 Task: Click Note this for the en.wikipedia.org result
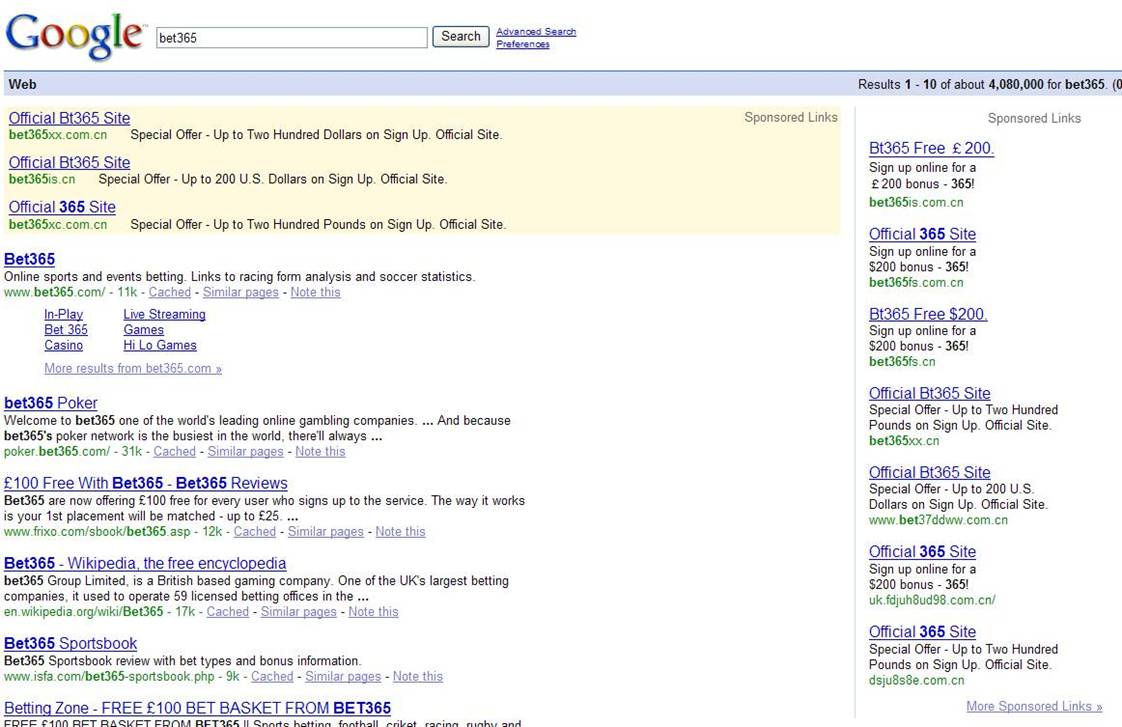point(374,612)
